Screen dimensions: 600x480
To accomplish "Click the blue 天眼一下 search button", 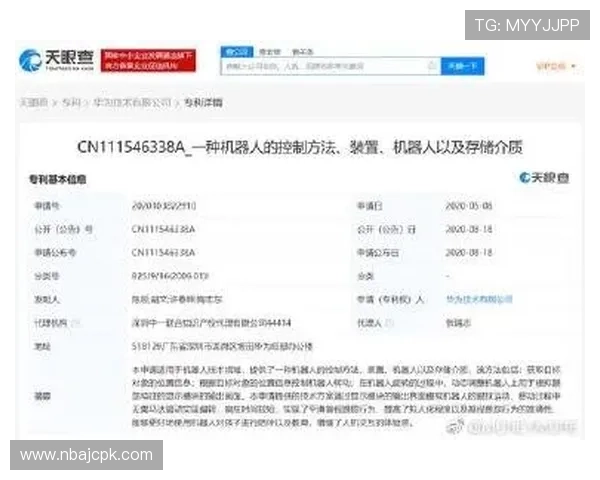I will pyautogui.click(x=462, y=66).
